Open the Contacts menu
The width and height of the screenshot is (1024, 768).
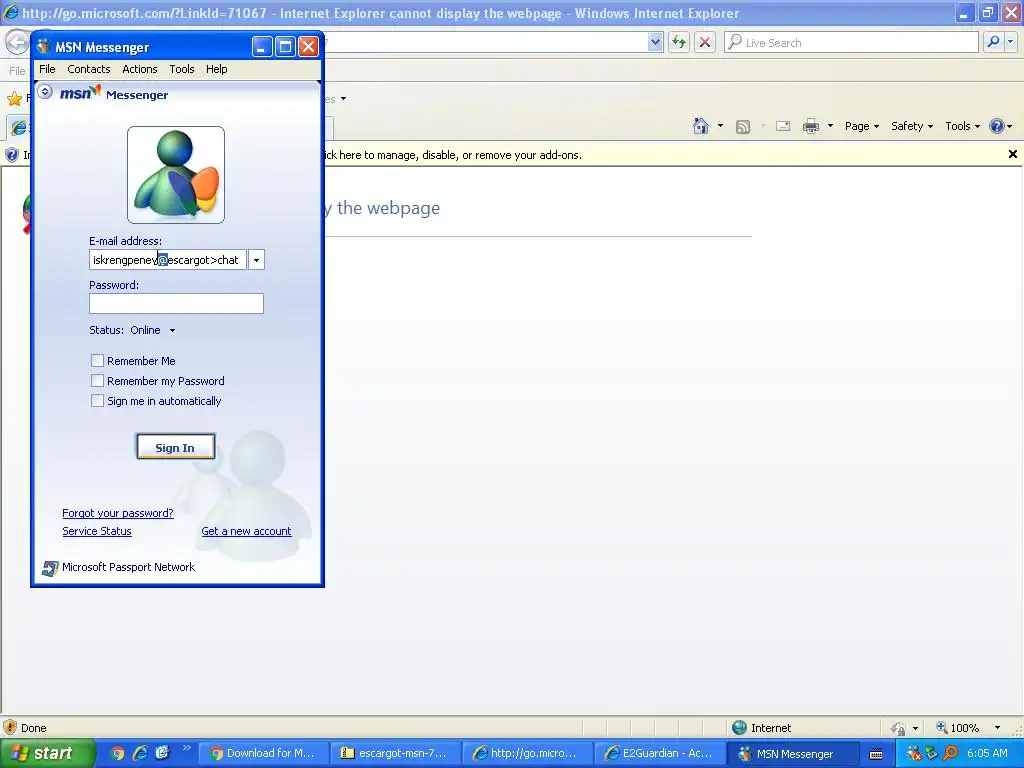(x=89, y=69)
